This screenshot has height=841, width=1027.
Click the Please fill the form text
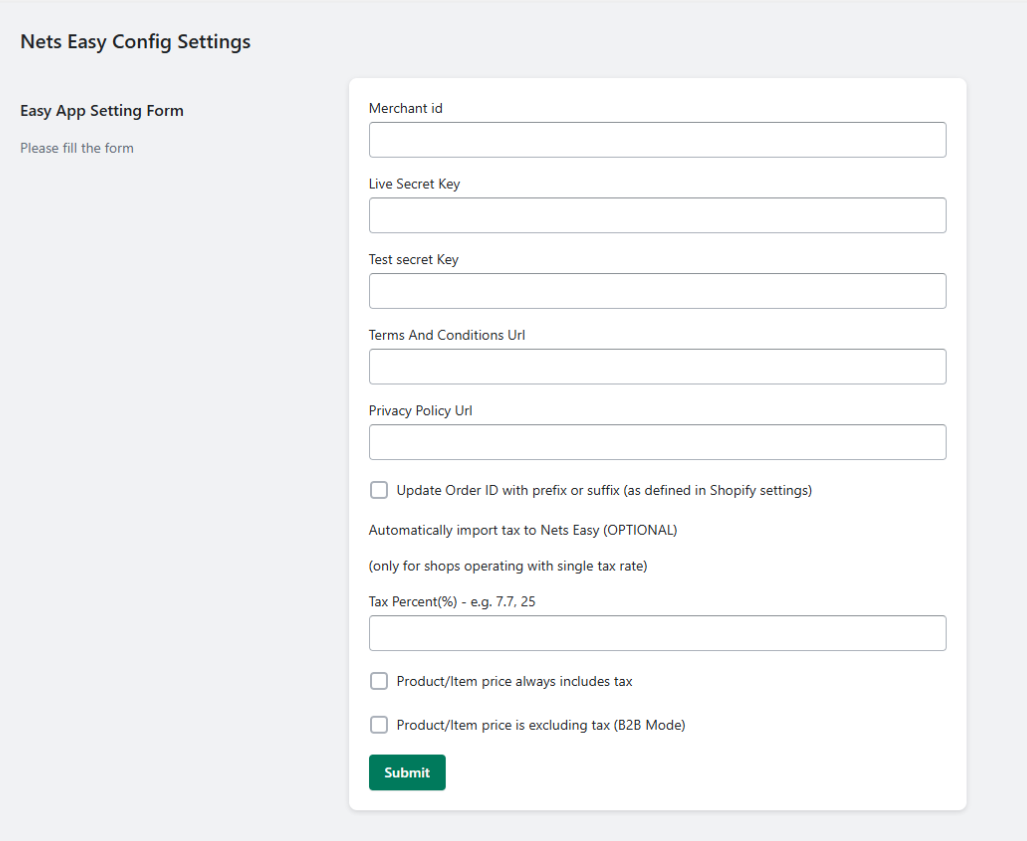pos(76,148)
